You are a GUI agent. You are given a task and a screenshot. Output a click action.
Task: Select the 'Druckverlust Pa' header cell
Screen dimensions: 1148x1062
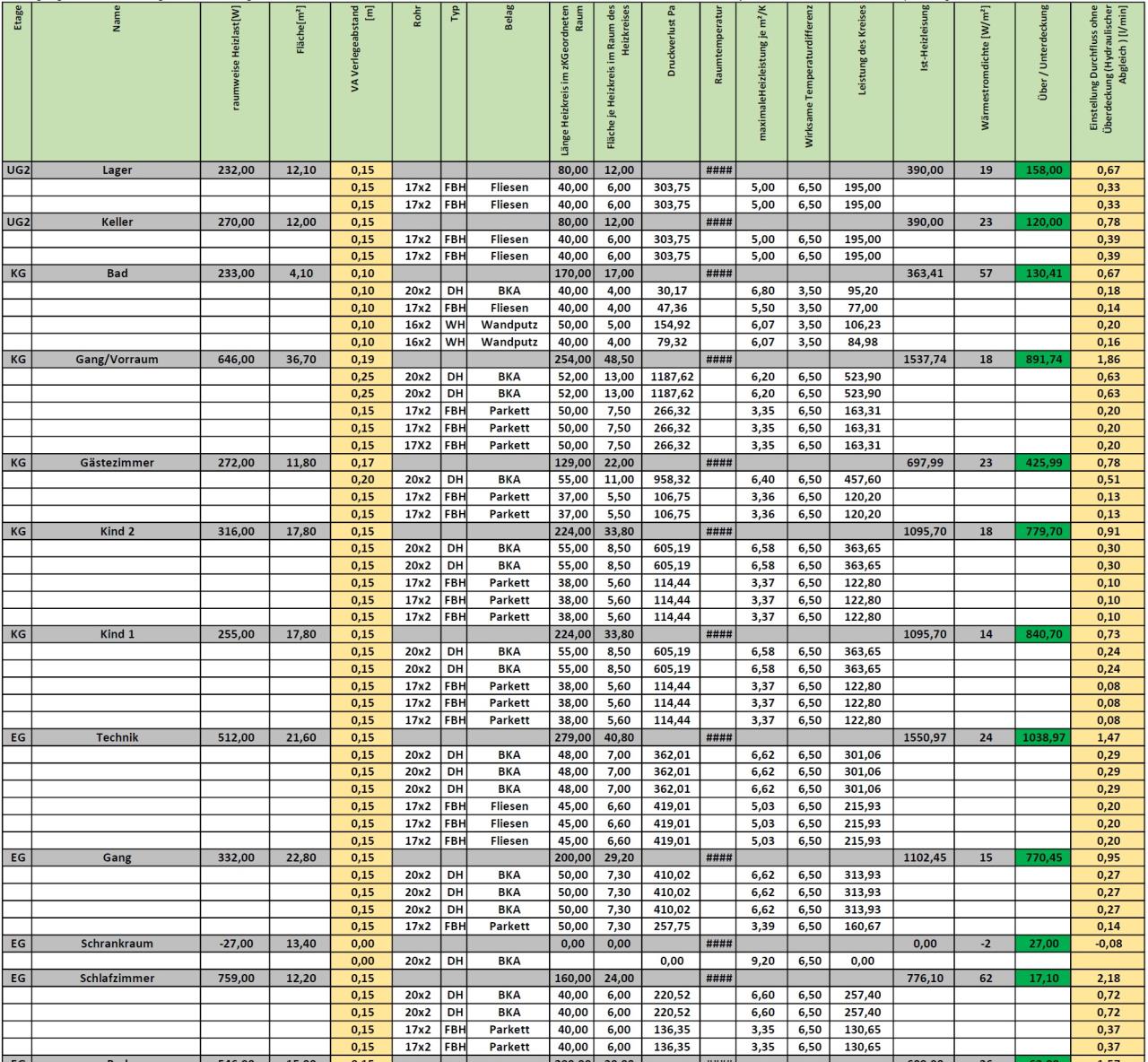[x=671, y=81]
